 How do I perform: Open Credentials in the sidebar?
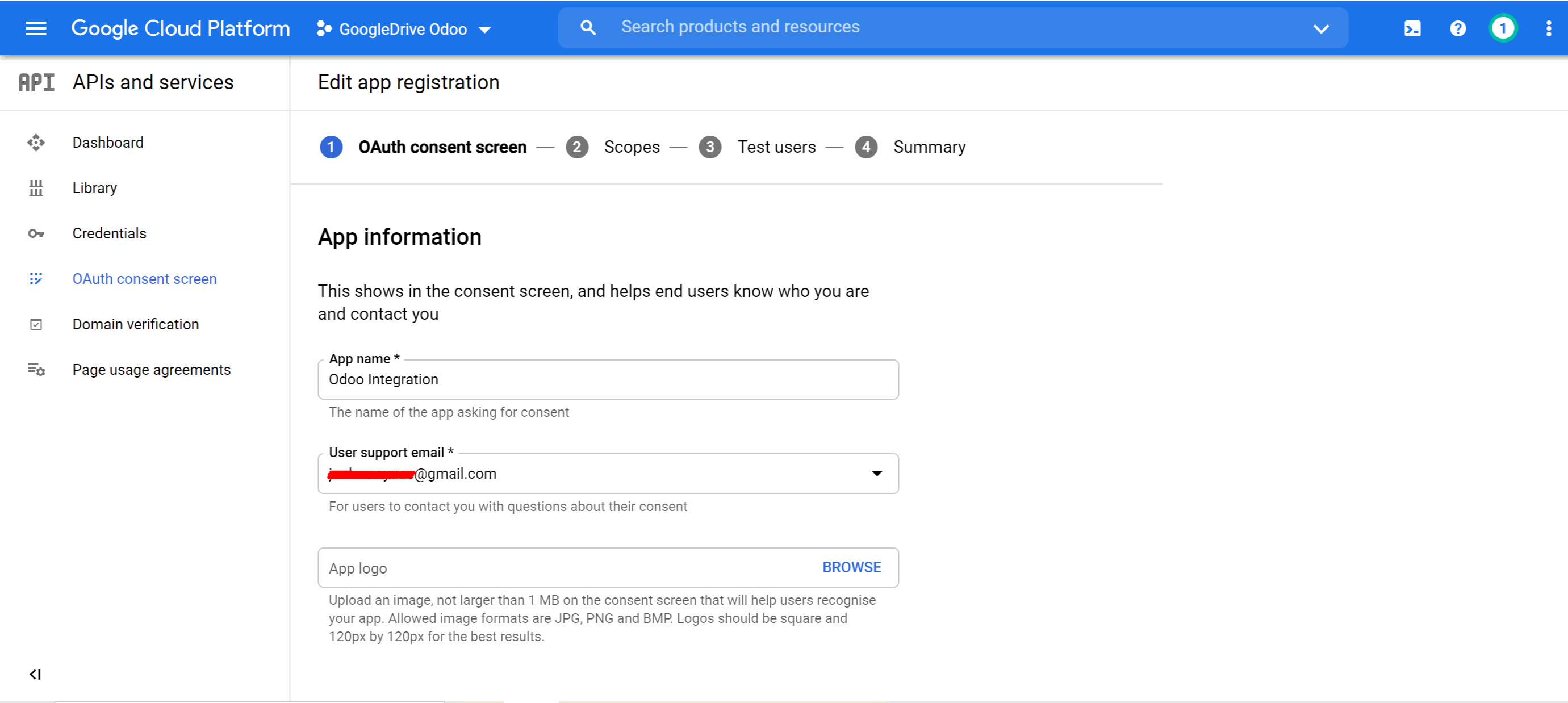tap(109, 234)
